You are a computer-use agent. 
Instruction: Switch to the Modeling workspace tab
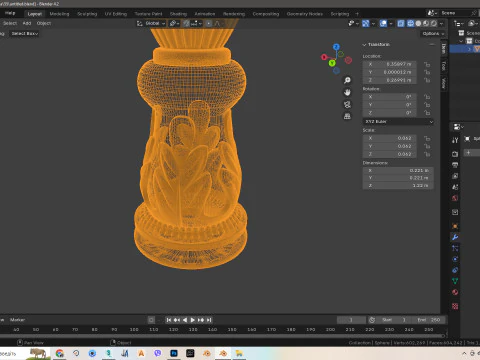tap(59, 14)
